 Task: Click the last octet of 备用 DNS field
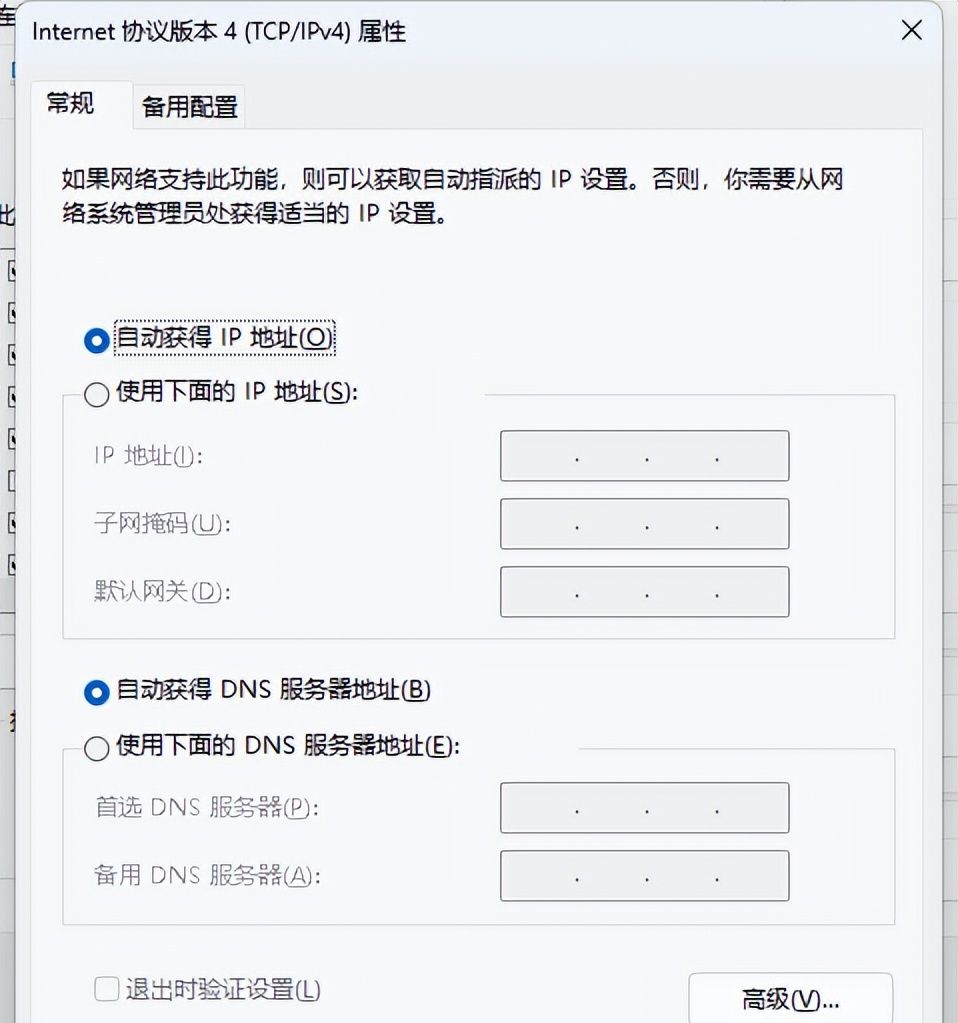coord(752,876)
